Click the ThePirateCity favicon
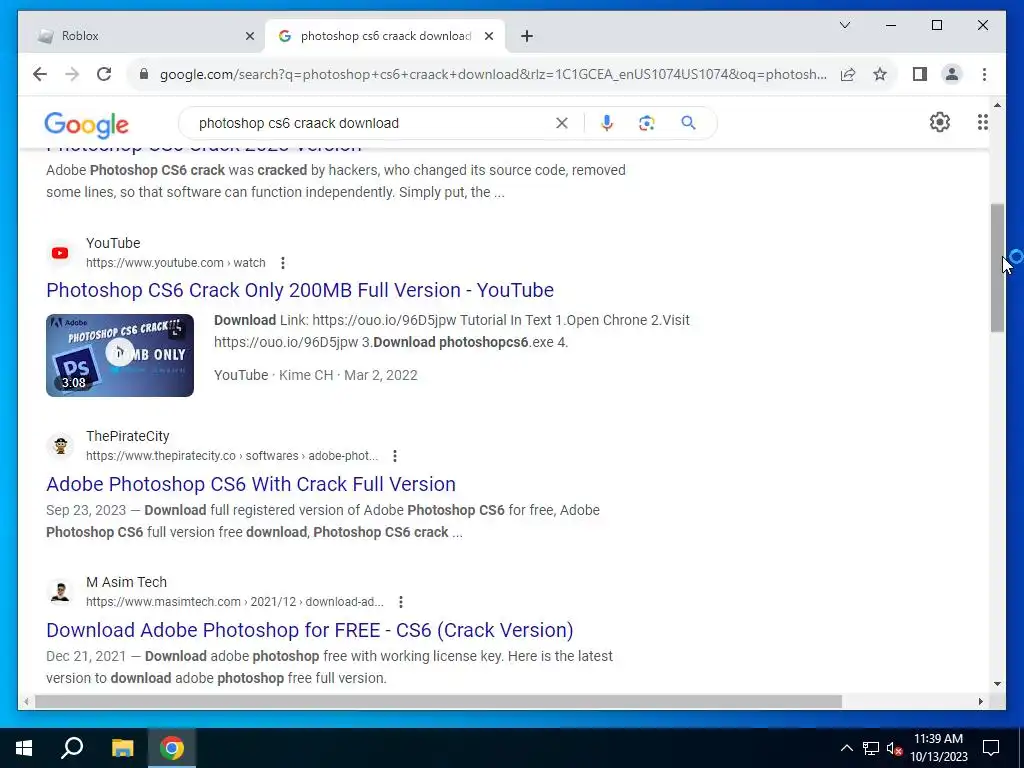This screenshot has width=1024, height=768. coord(60,446)
